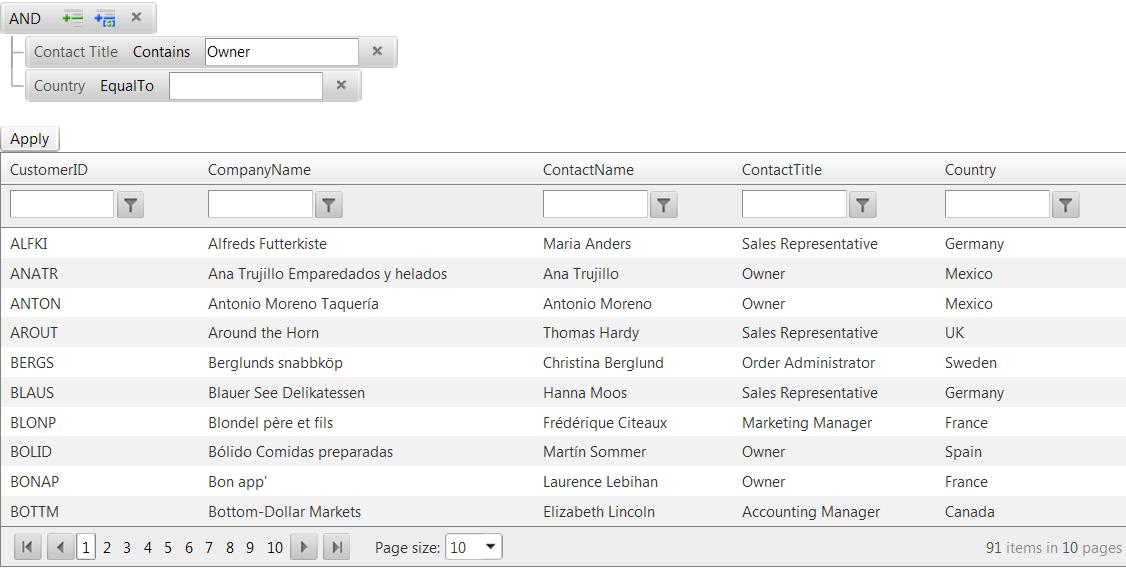This screenshot has height=578, width=1126.
Task: Change the Contains filter function
Action: point(161,52)
